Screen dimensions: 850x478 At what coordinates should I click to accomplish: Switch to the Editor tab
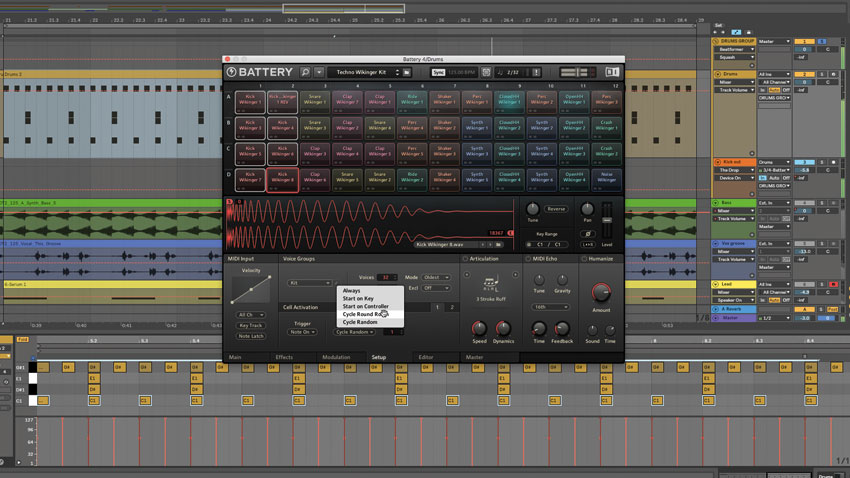[x=426, y=357]
